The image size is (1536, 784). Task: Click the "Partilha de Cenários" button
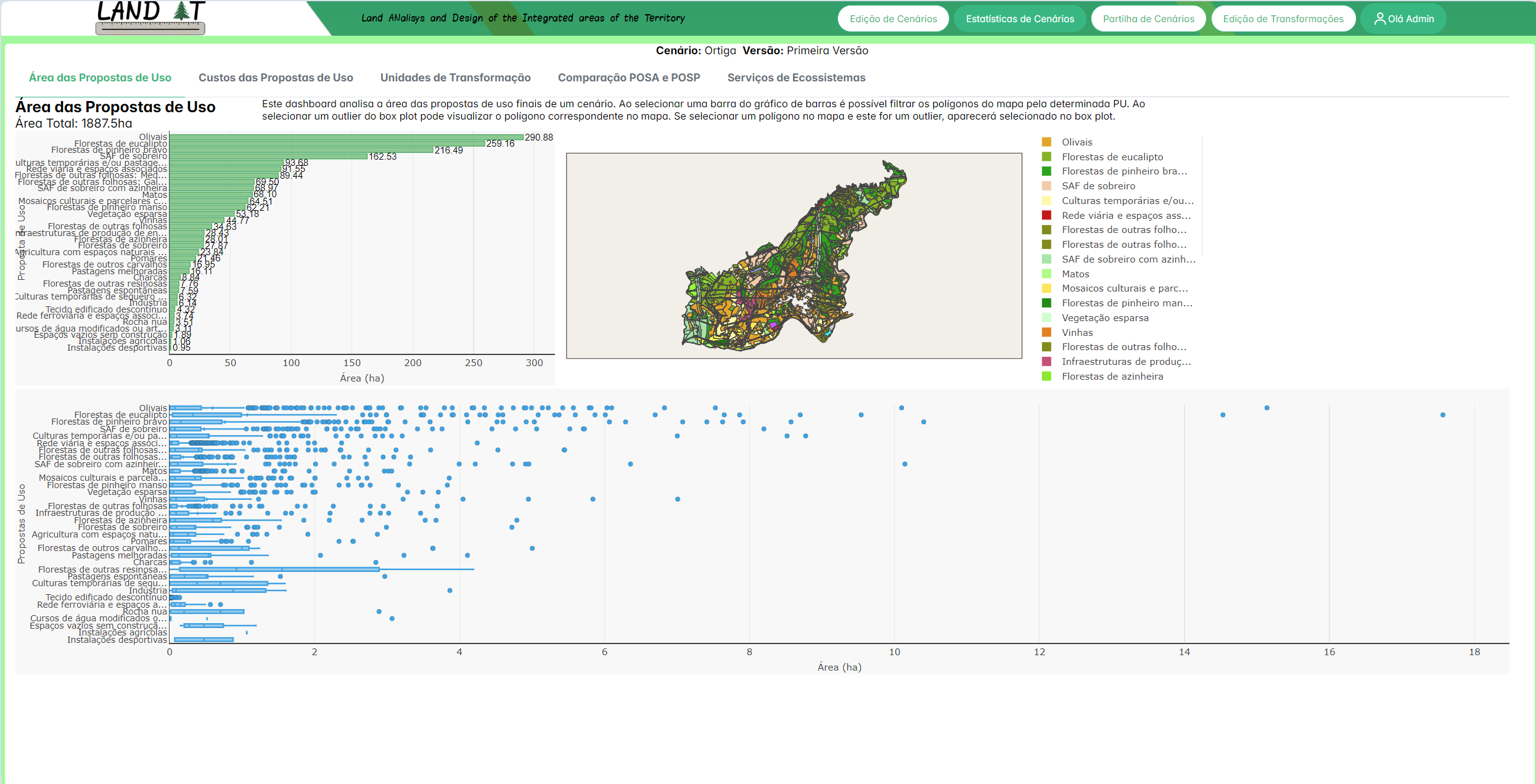click(1148, 18)
